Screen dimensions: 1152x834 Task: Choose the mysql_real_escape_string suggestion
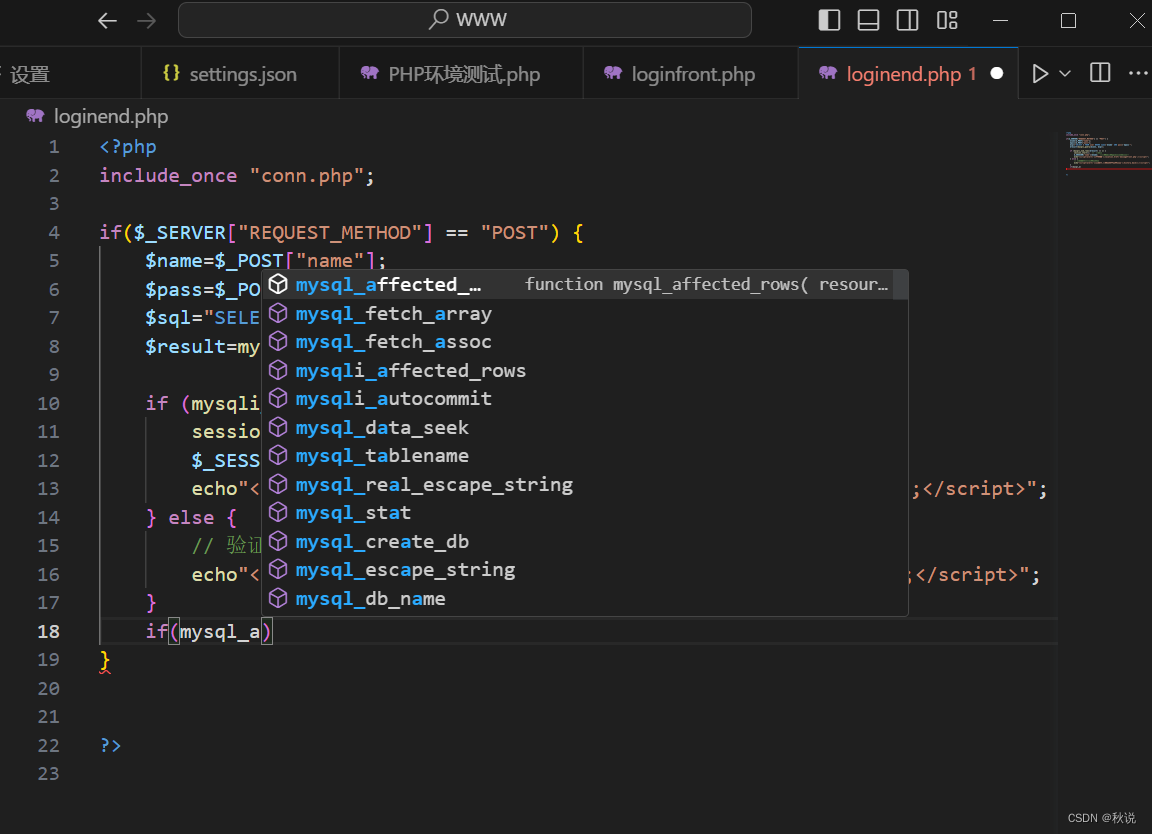[x=585, y=484]
